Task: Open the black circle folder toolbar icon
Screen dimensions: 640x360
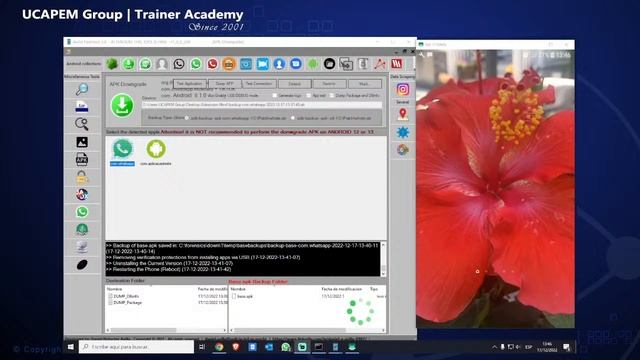Action: coord(329,64)
